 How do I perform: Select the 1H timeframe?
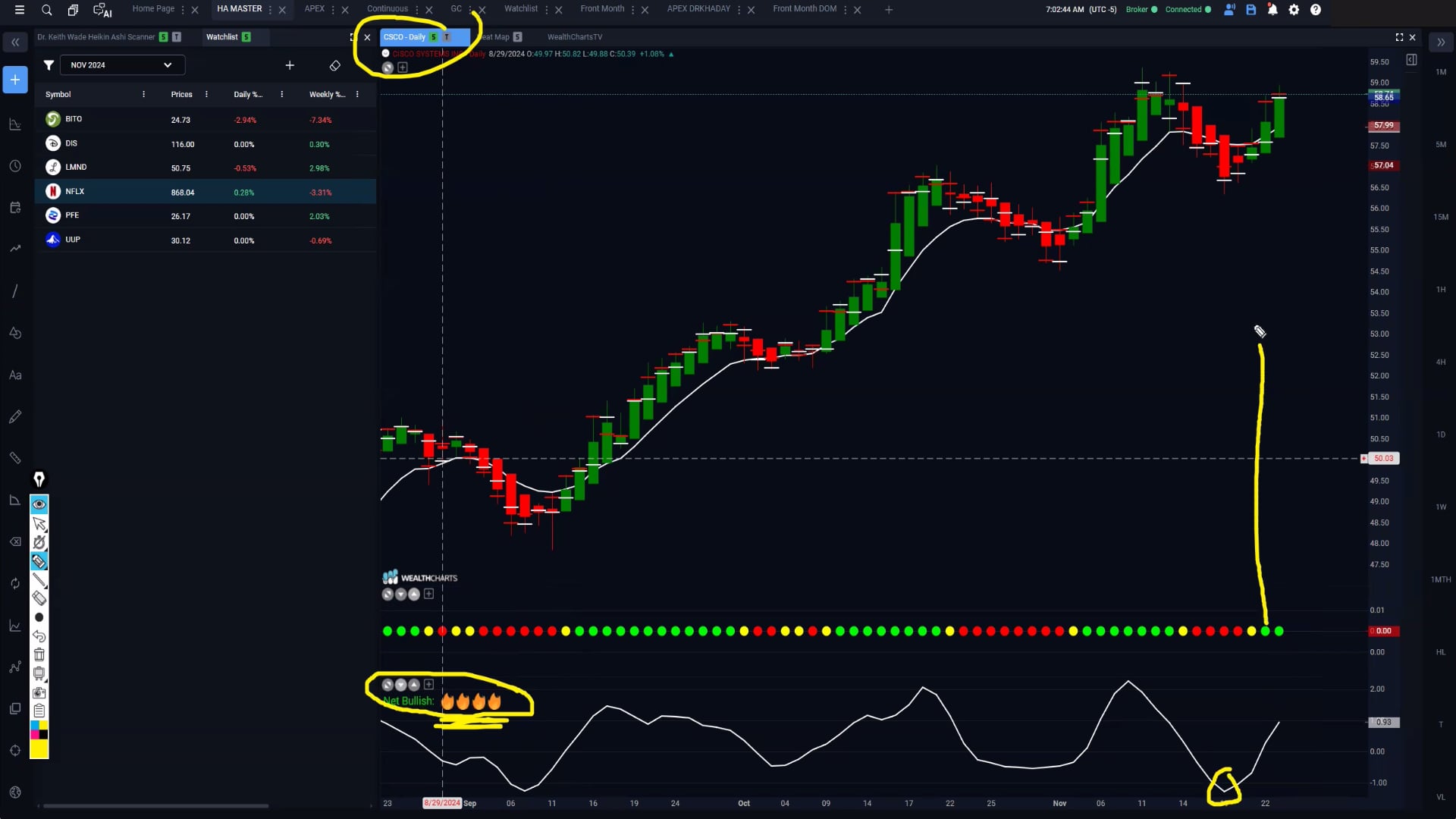point(1441,290)
